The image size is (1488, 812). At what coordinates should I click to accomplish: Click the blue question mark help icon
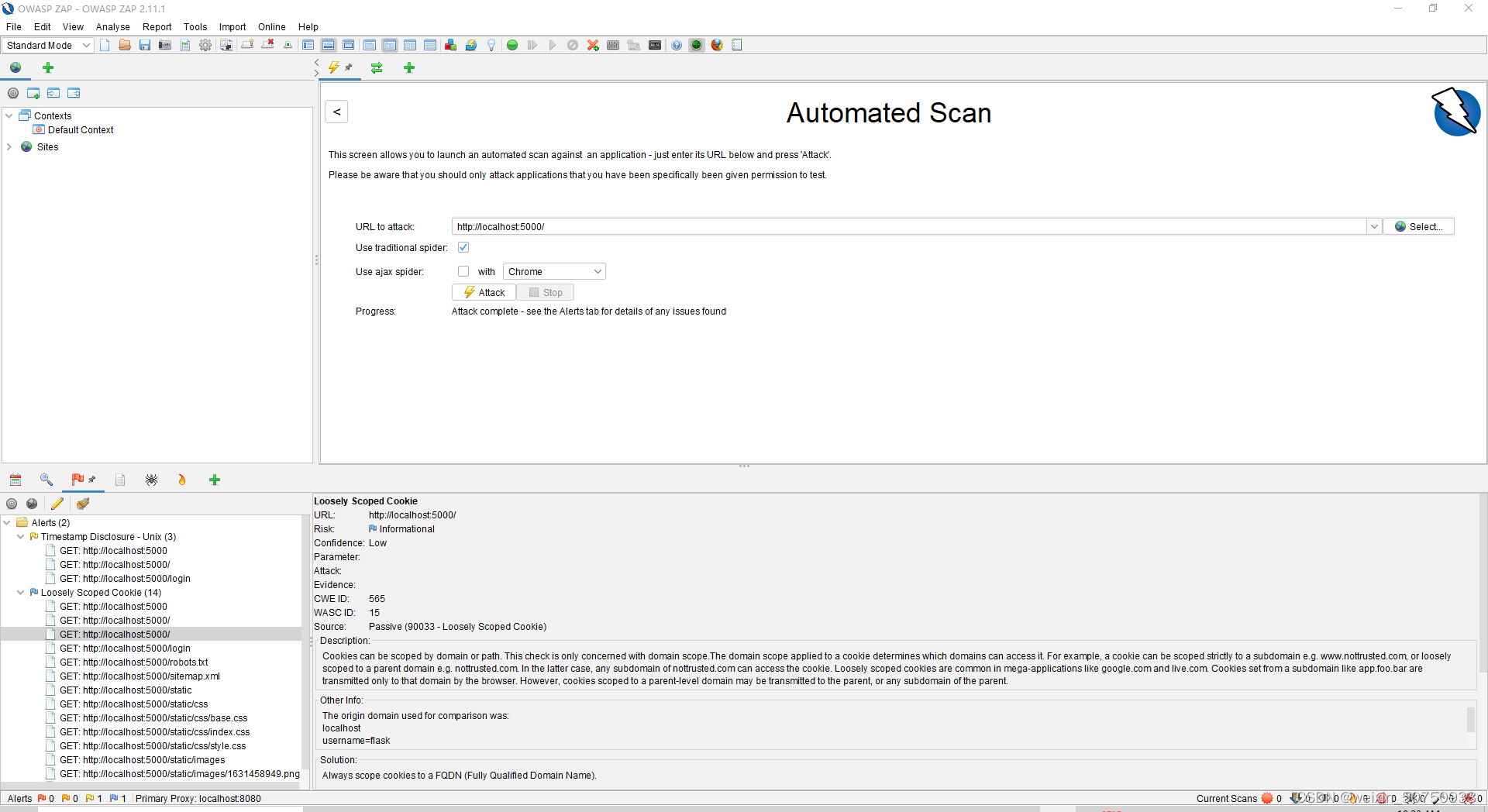click(677, 45)
